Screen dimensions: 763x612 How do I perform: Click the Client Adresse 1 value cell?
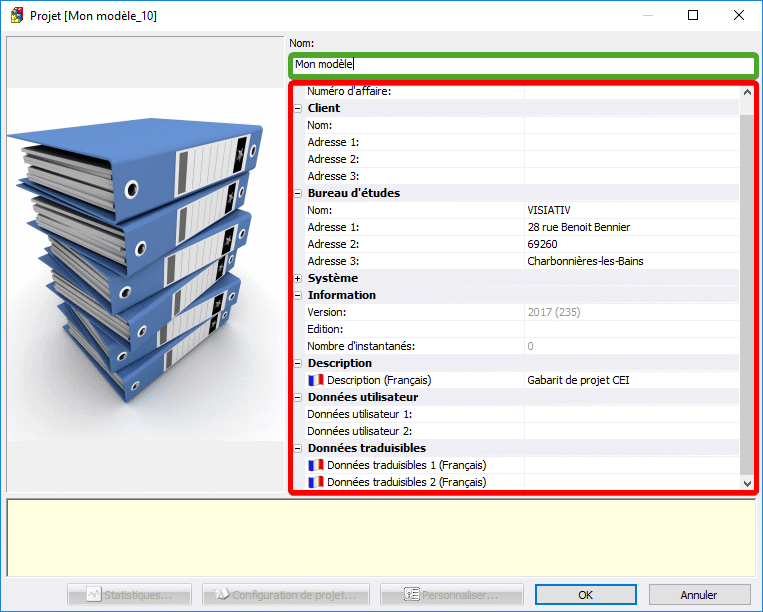(631, 142)
